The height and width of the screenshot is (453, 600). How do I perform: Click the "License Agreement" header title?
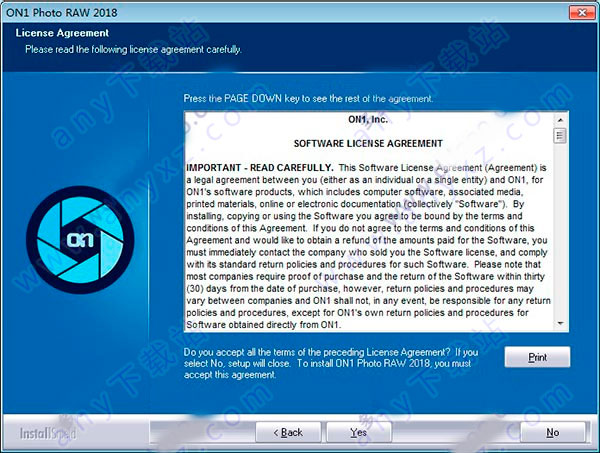click(x=62, y=33)
